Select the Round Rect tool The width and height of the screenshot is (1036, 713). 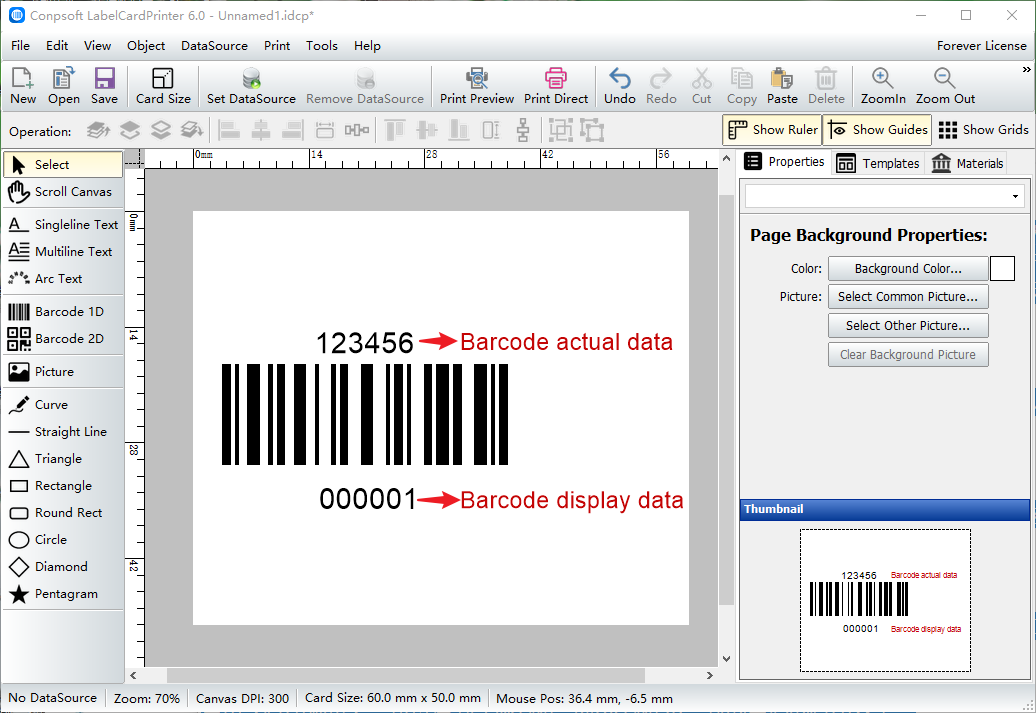(x=63, y=513)
